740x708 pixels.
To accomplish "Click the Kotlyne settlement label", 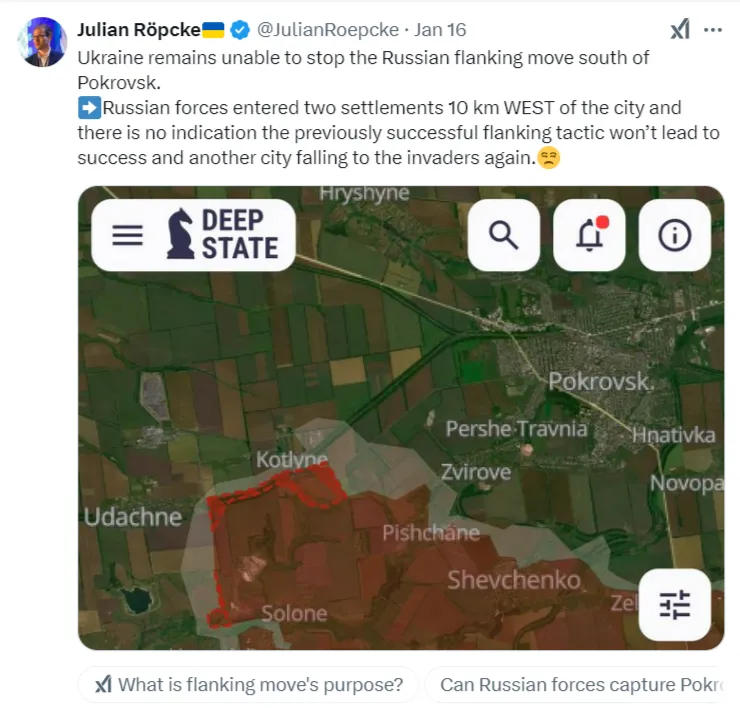I will (292, 459).
